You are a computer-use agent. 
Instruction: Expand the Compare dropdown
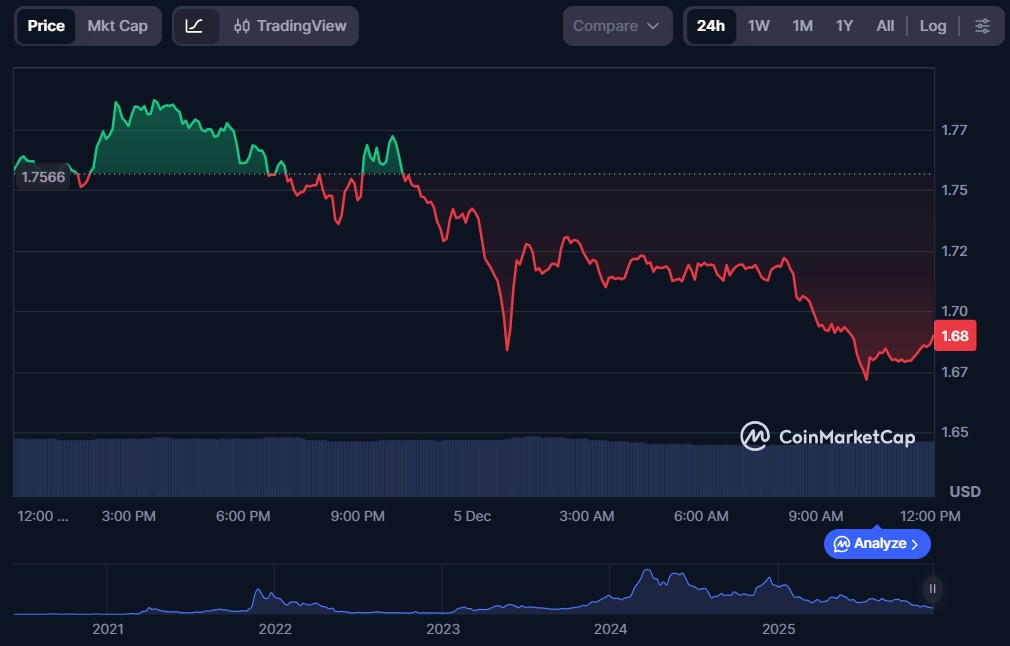617,26
